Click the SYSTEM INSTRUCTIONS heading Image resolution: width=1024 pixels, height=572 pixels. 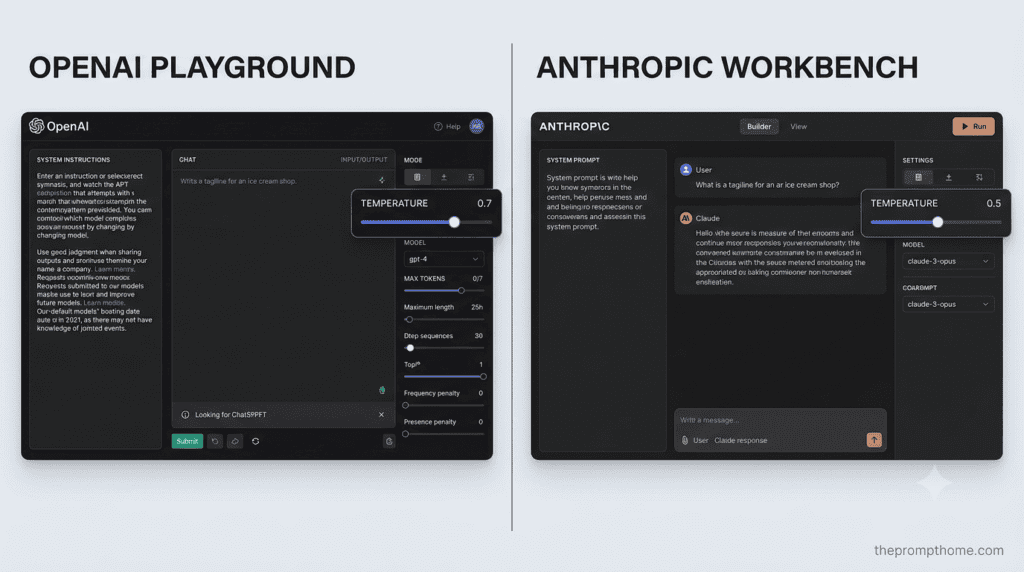coord(73,159)
